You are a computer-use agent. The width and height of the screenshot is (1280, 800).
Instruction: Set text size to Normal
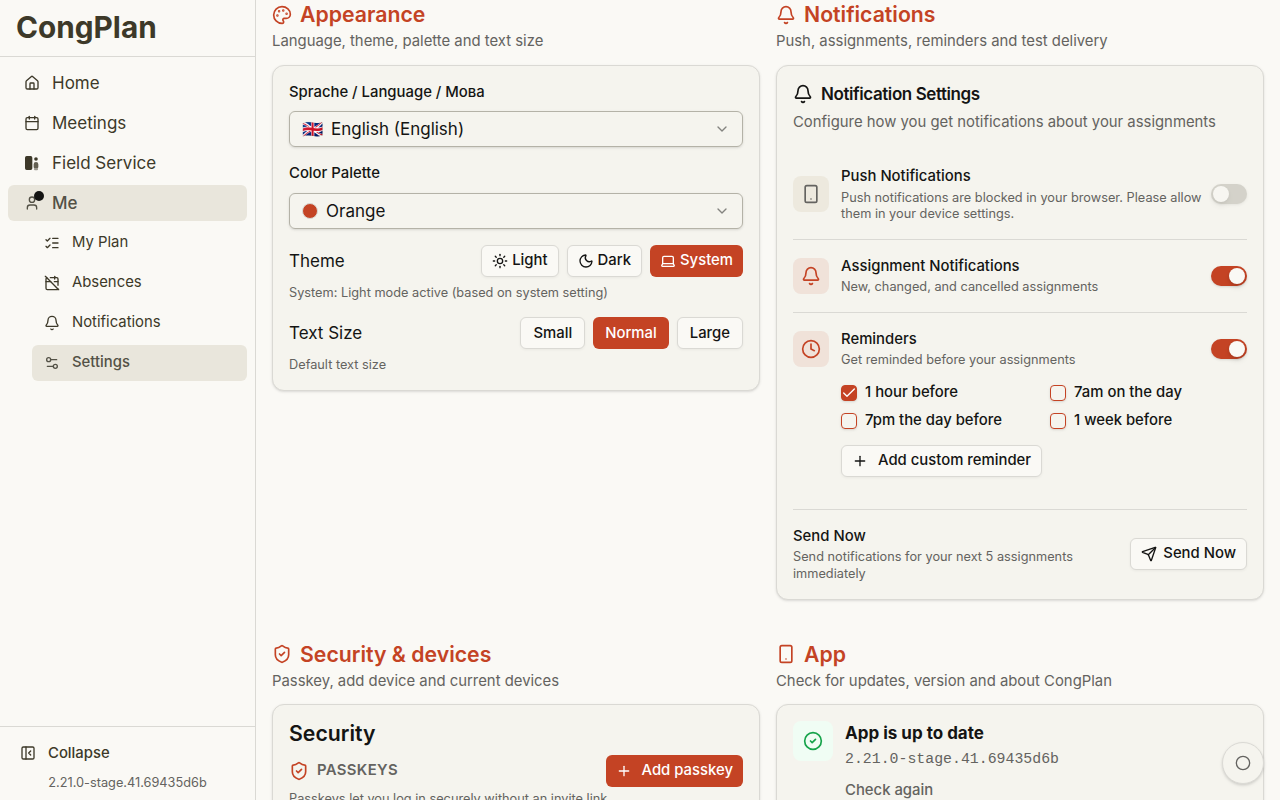click(630, 333)
